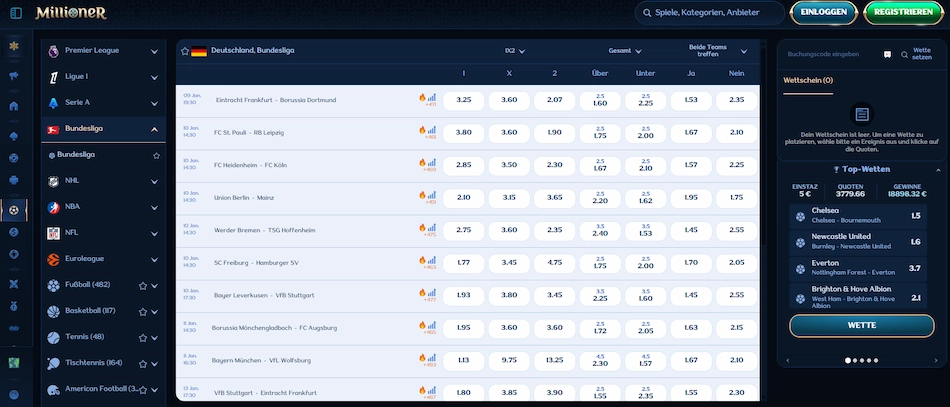950x407 pixels.
Task: Toggle favorite star on the Bundesliga sub-item
Action: click(x=156, y=156)
